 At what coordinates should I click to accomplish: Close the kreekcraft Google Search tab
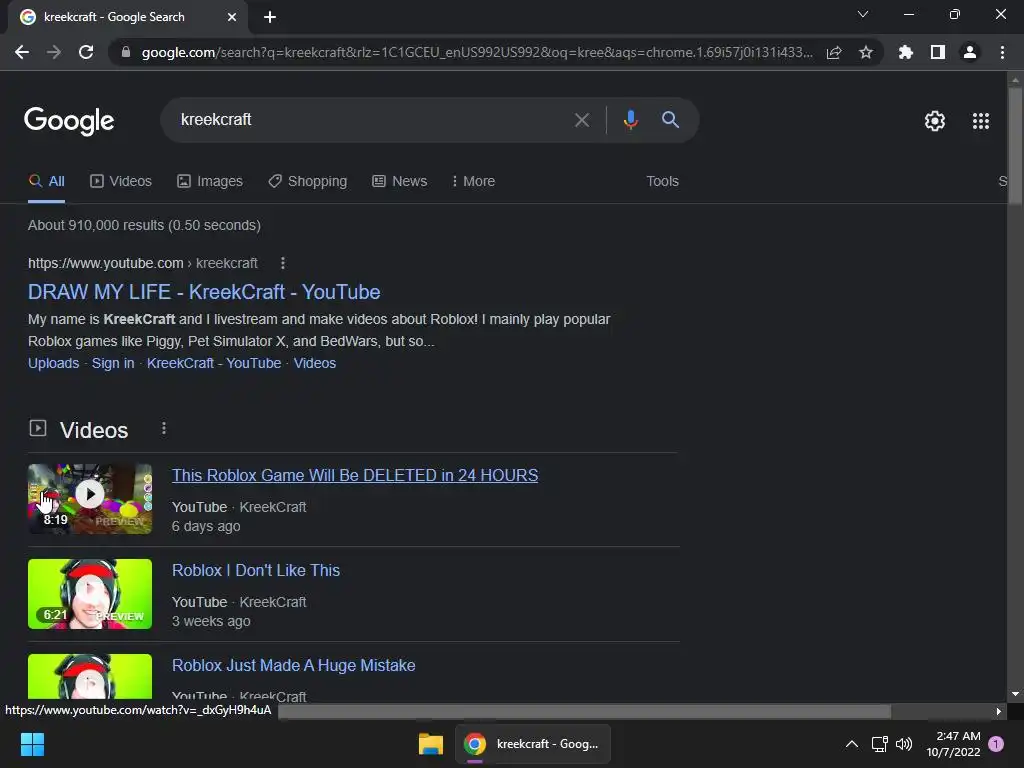click(232, 17)
